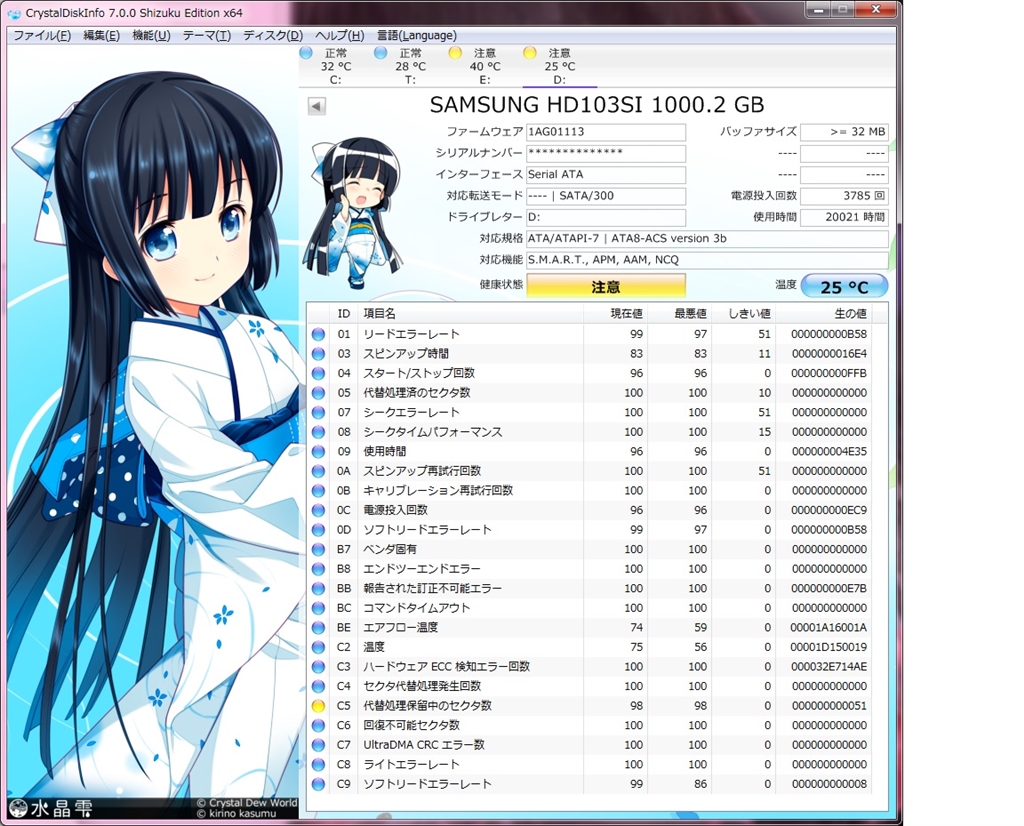Click the 電源投入回数 value 3785 回
The image size is (1024, 826).
844,196
